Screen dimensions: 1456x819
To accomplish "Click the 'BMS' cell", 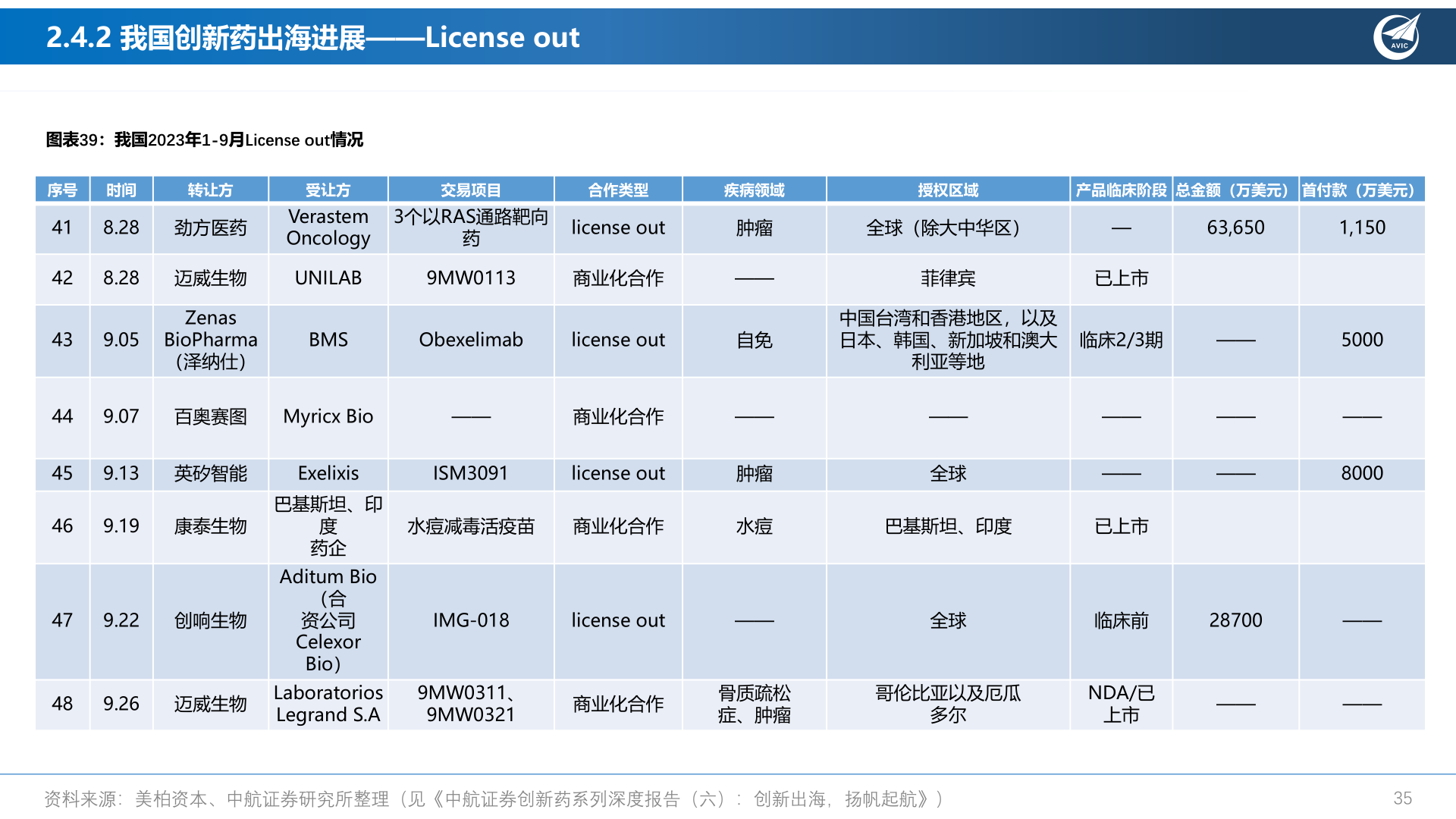I will pyautogui.click(x=328, y=340).
